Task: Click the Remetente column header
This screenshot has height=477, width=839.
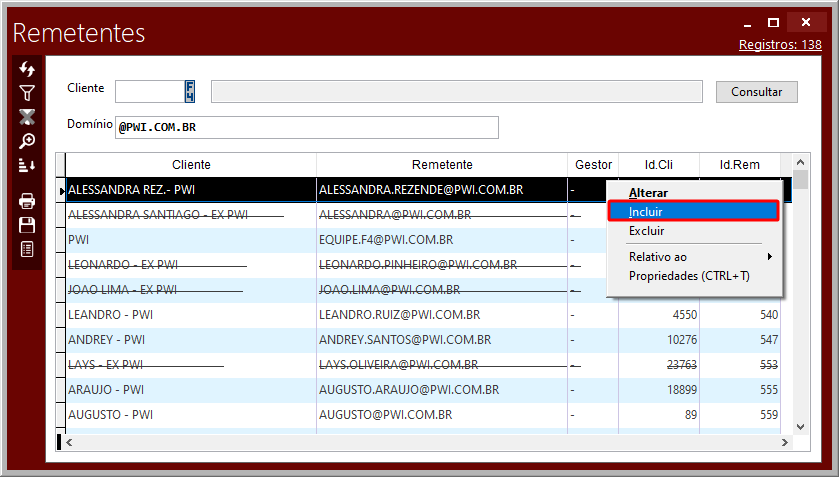Action: pyautogui.click(x=441, y=165)
